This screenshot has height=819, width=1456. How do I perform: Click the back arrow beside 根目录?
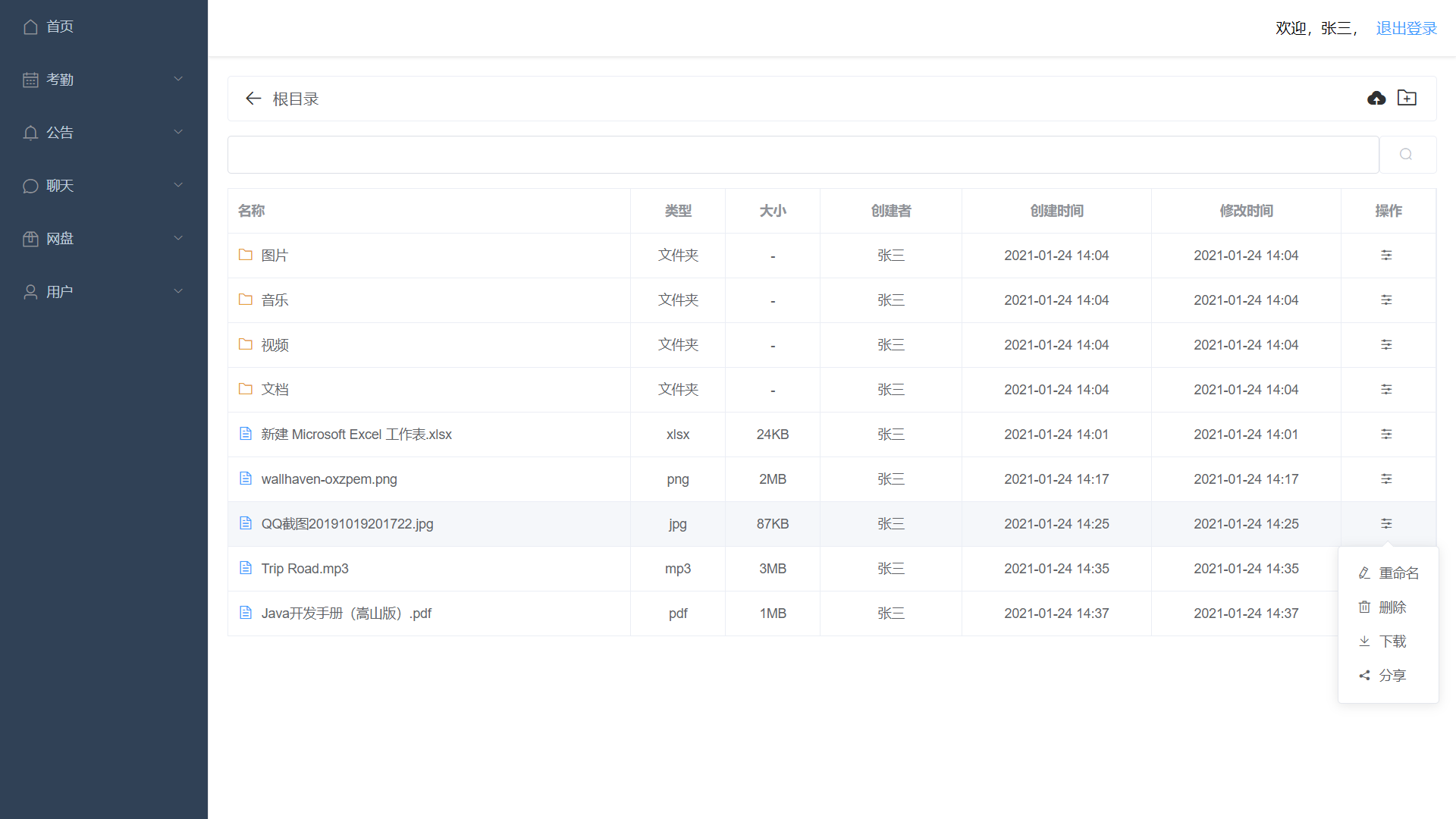click(x=253, y=99)
